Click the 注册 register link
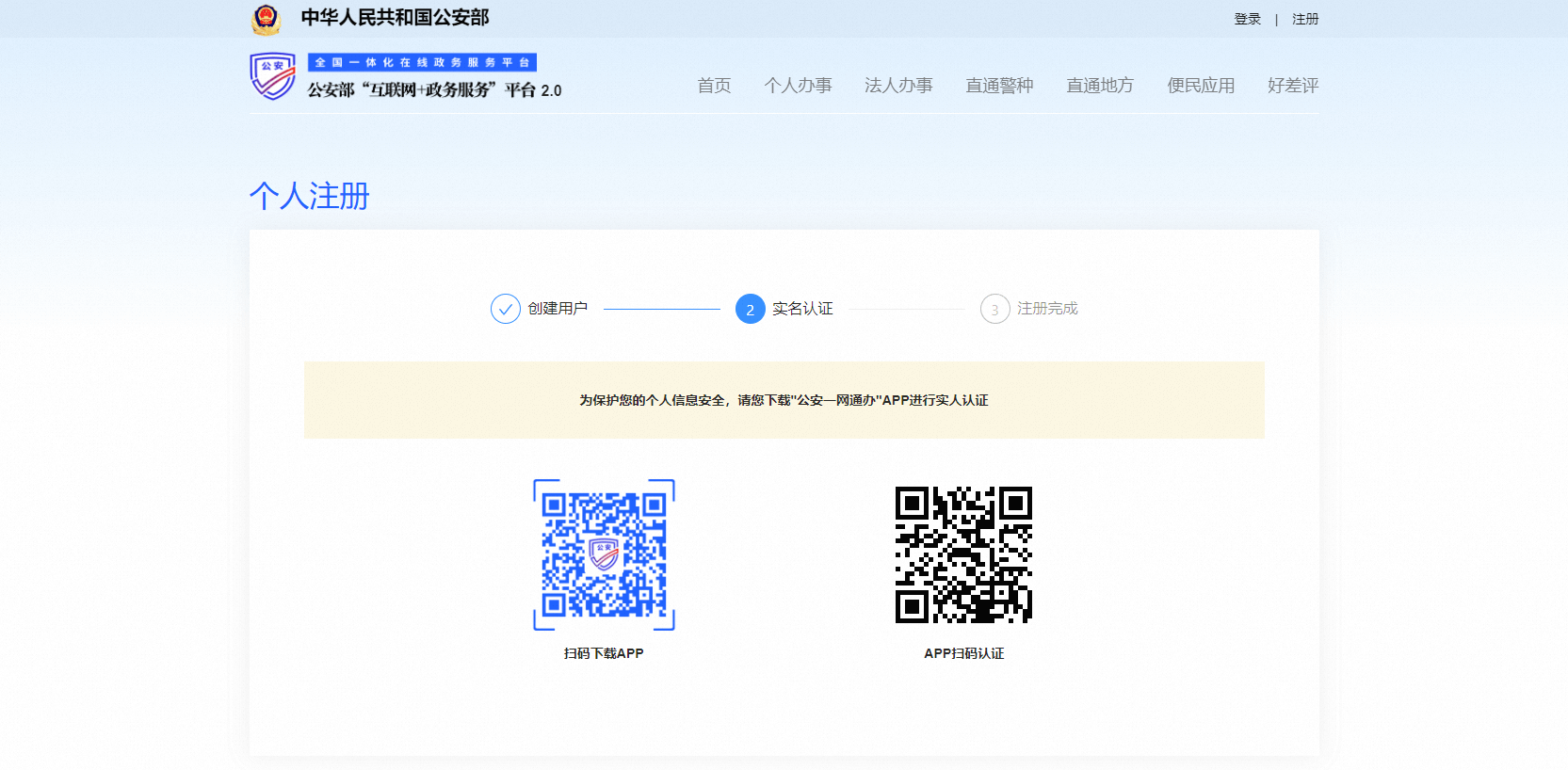Image resolution: width=1568 pixels, height=770 pixels. coord(1305,19)
